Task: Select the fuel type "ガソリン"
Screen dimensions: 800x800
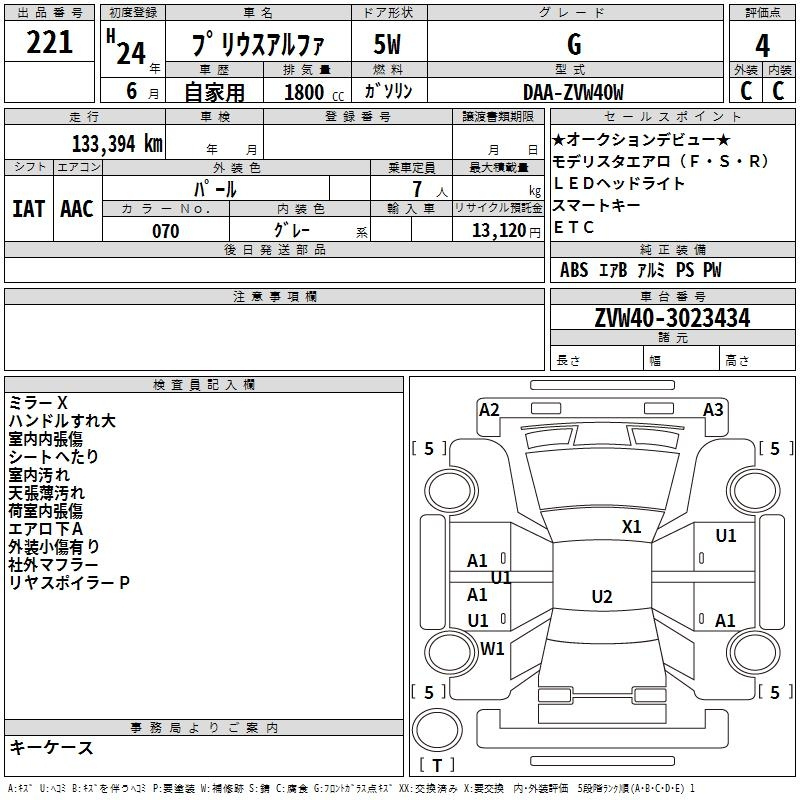Action: pos(388,91)
